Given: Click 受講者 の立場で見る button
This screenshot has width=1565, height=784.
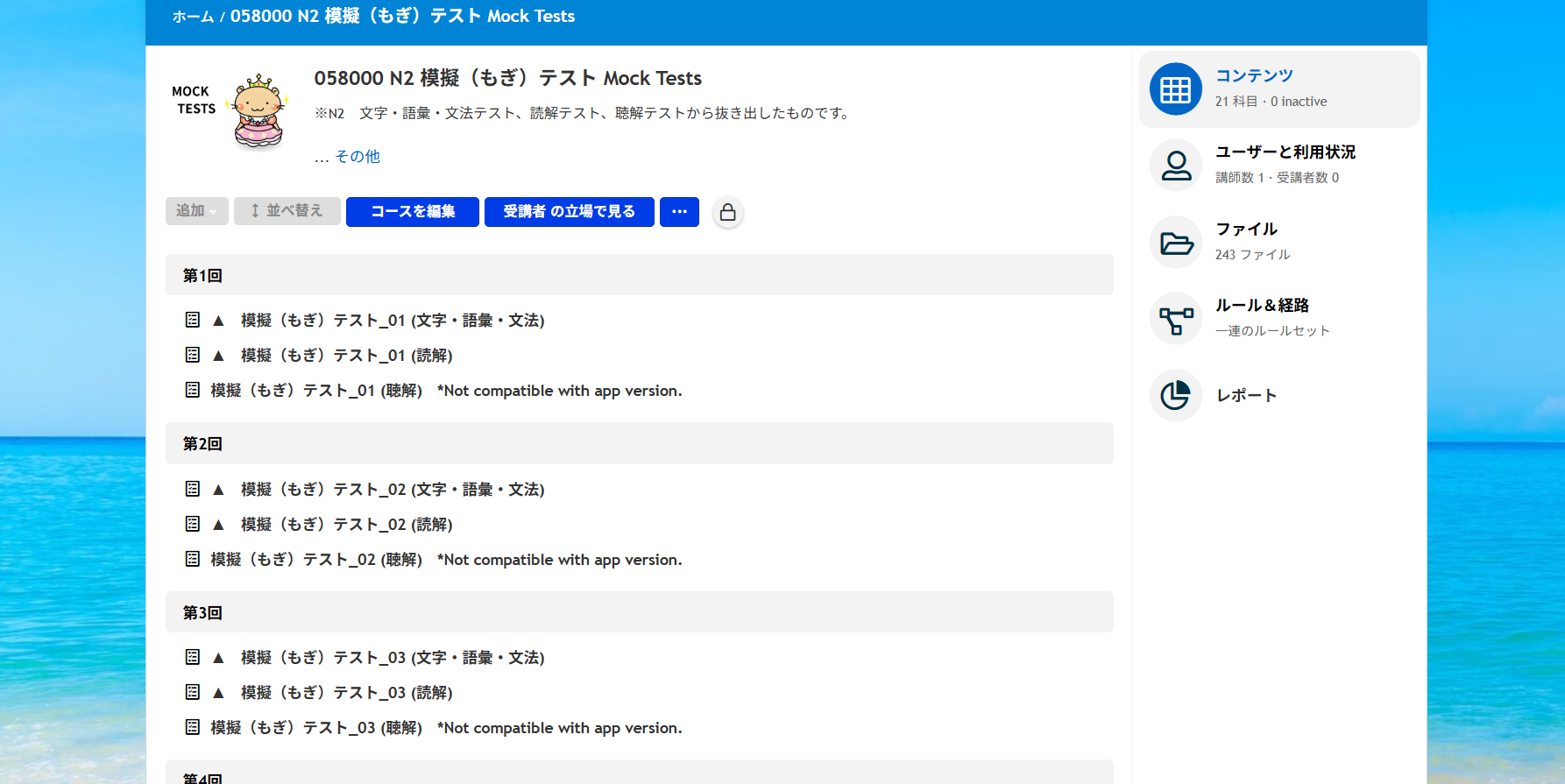Looking at the screenshot, I should click(569, 212).
